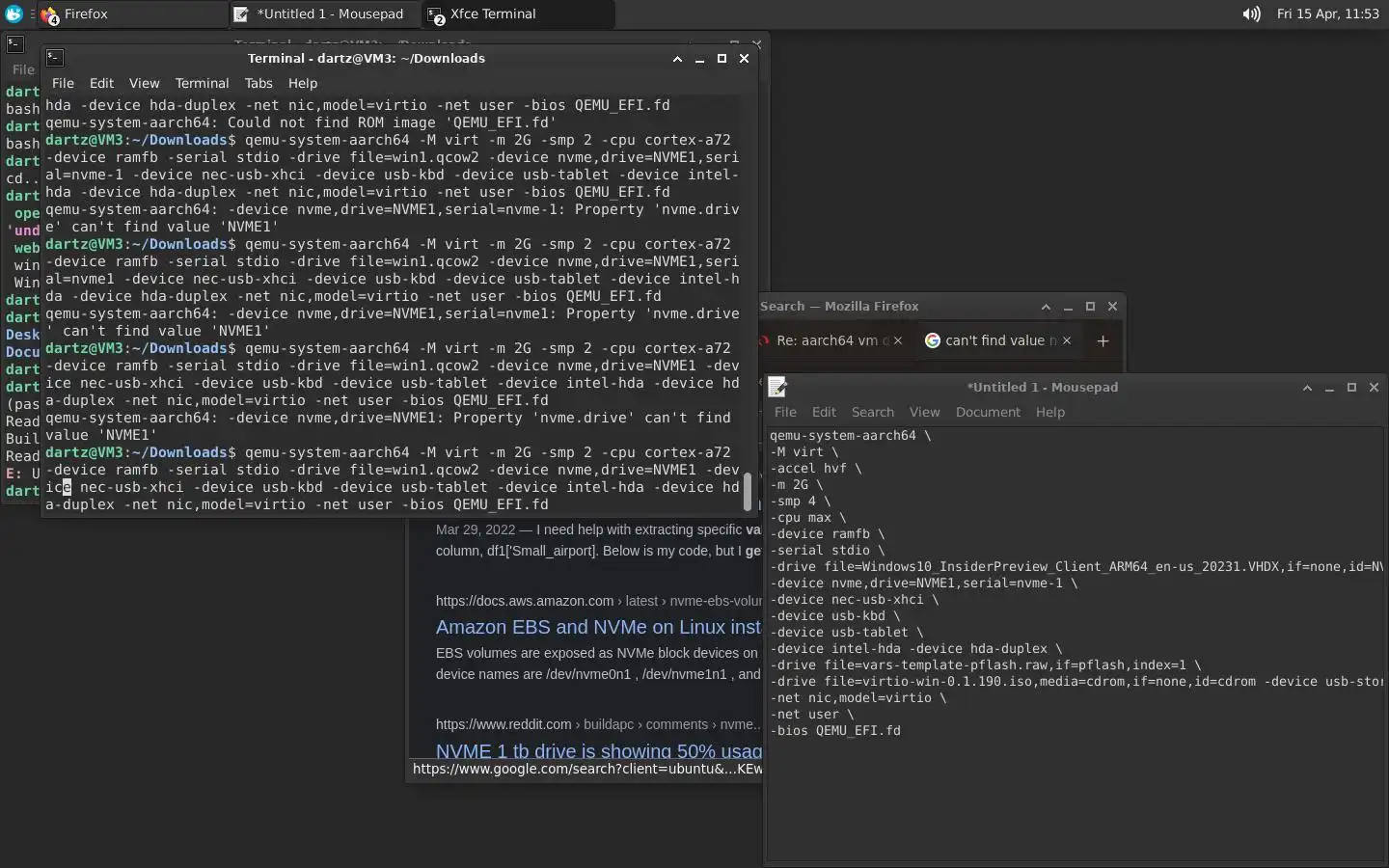Switch to Firefox in the taskbar
The width and height of the screenshot is (1389, 868).
tap(132, 14)
